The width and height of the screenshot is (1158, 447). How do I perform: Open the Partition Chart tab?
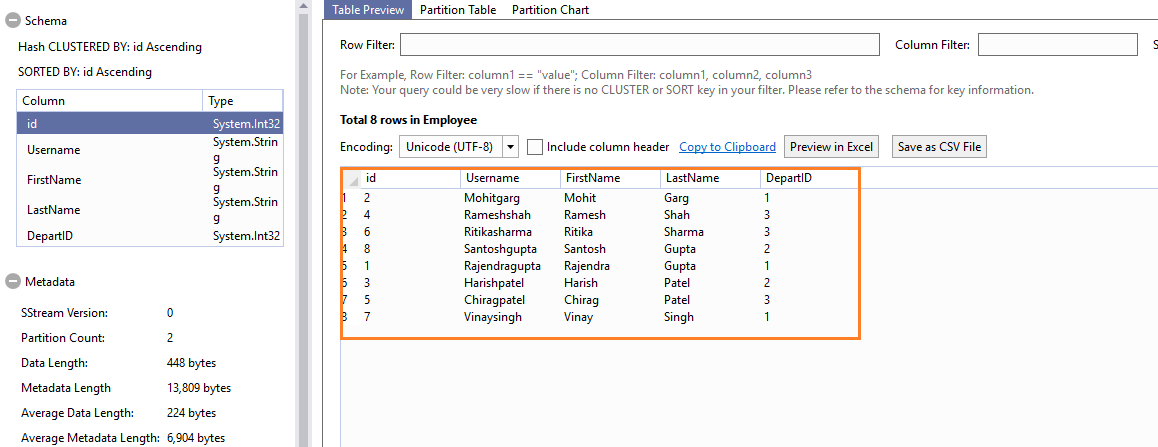pyautogui.click(x=550, y=10)
